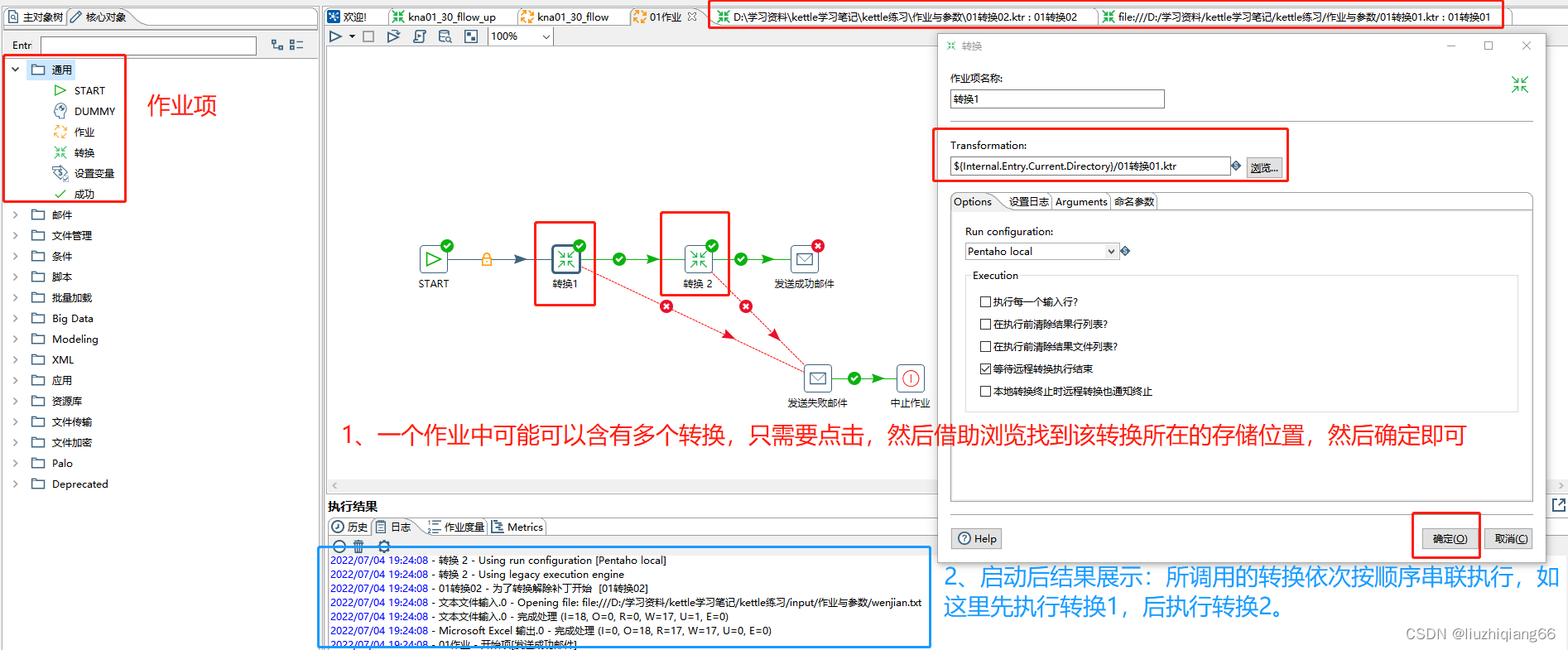Open log settings gear icon
Screen dimensions: 1568x650
[384, 546]
